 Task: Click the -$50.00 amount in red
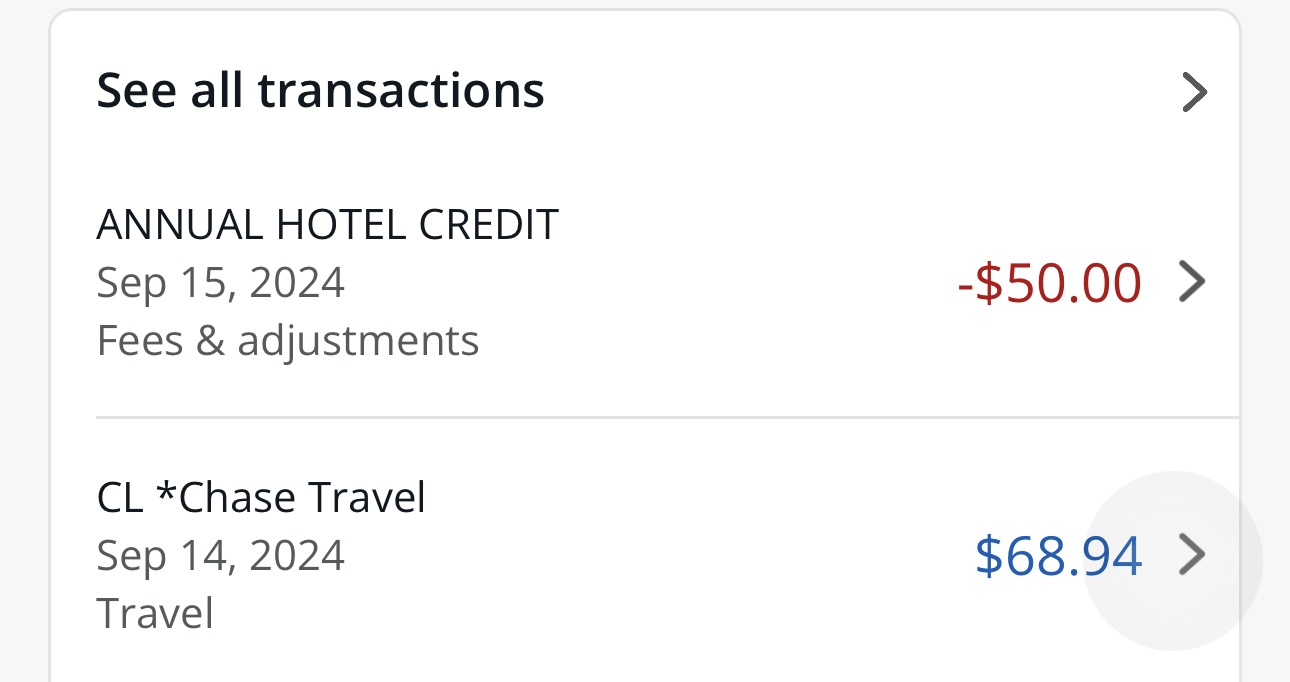pyautogui.click(x=1048, y=282)
